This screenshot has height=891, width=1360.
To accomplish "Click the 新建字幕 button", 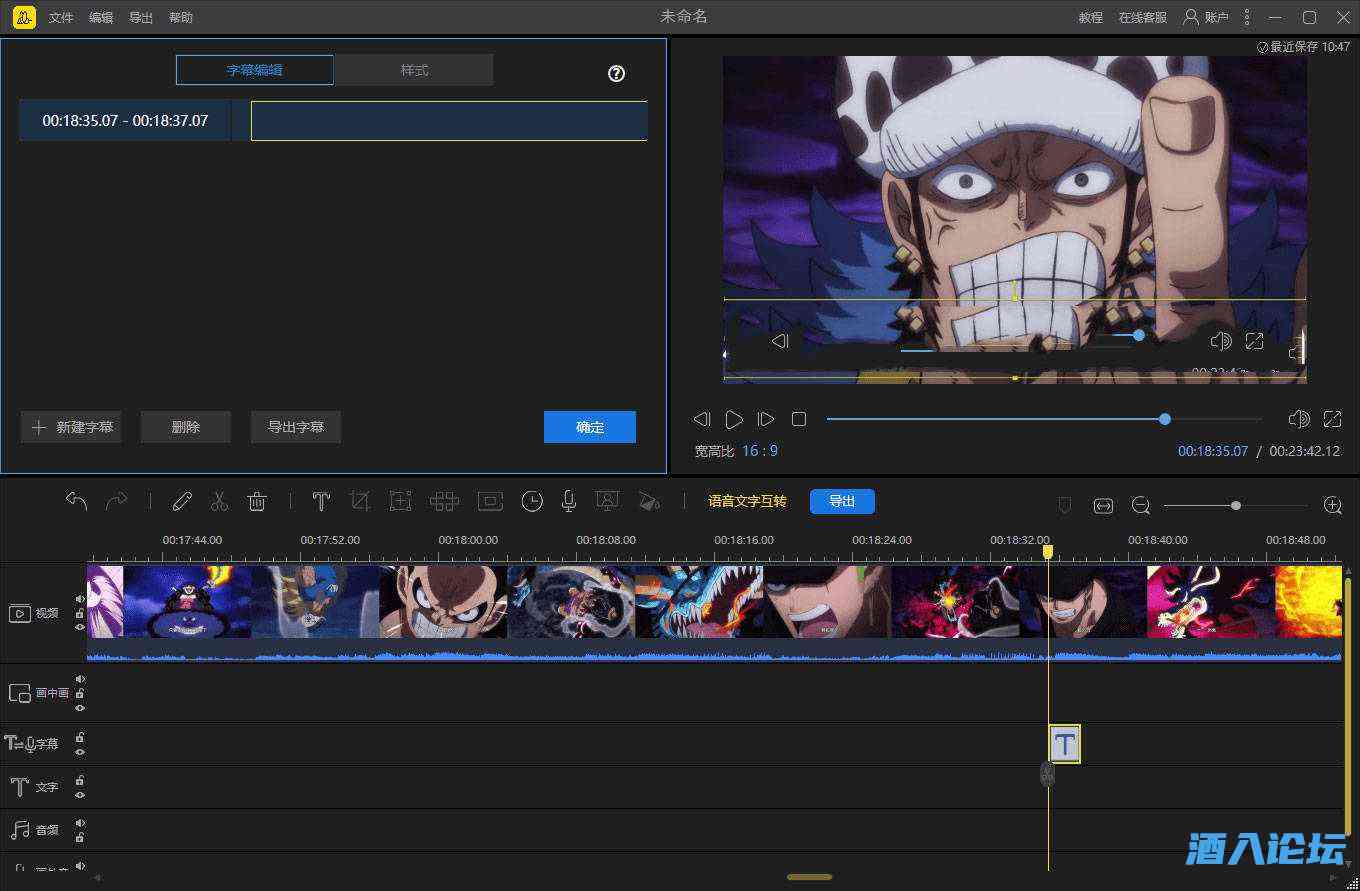I will tap(70, 427).
